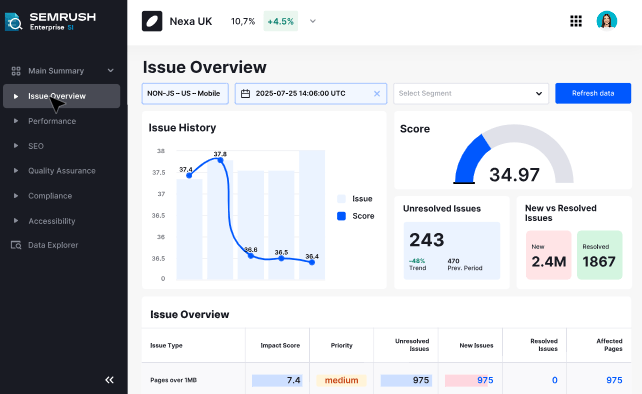Click the Resolved 1867 card
Viewport: 642px width, 394px height.
pyautogui.click(x=599, y=255)
